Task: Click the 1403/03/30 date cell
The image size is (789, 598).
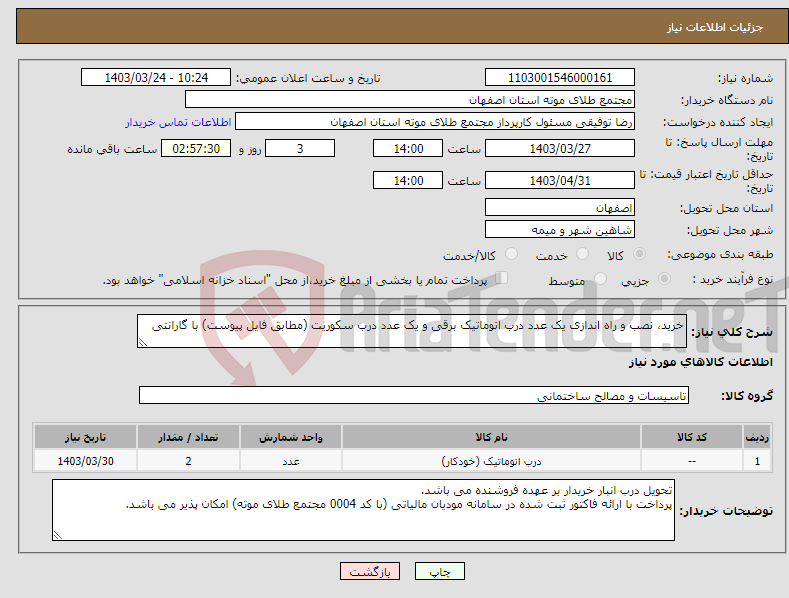Action: coord(85,461)
